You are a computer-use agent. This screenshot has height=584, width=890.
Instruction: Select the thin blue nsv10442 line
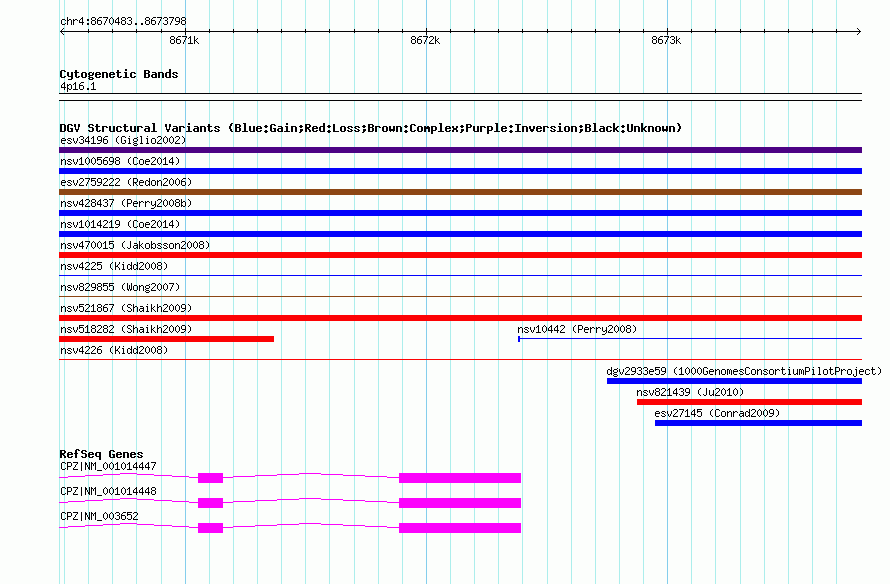point(690,339)
